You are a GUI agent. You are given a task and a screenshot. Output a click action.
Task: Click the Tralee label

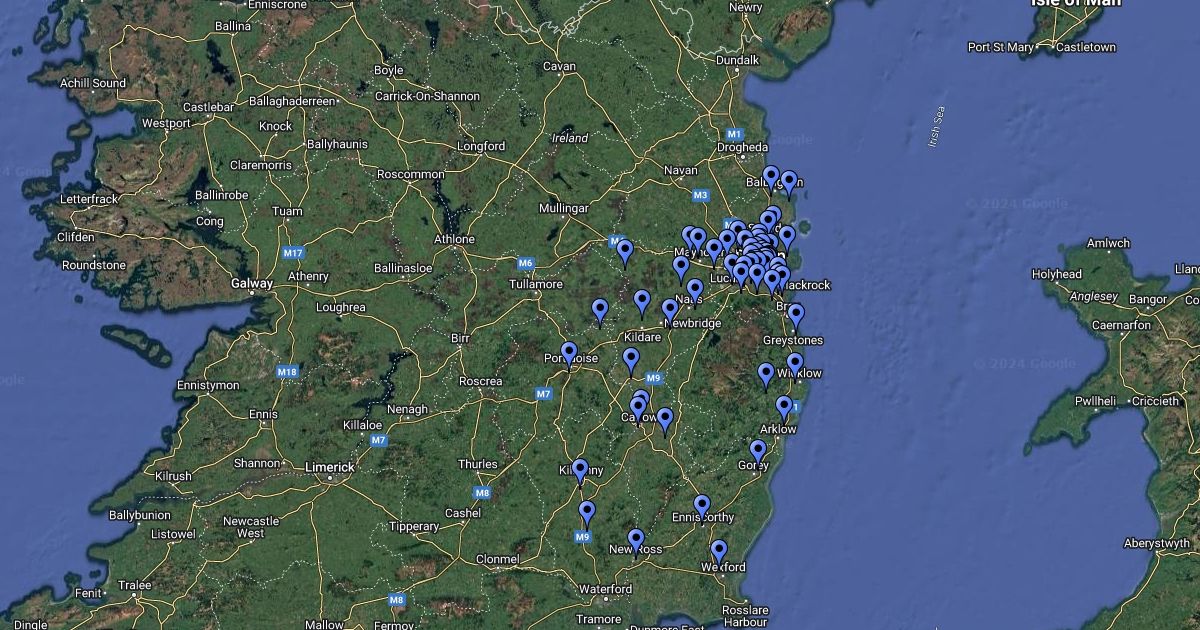tap(135, 585)
